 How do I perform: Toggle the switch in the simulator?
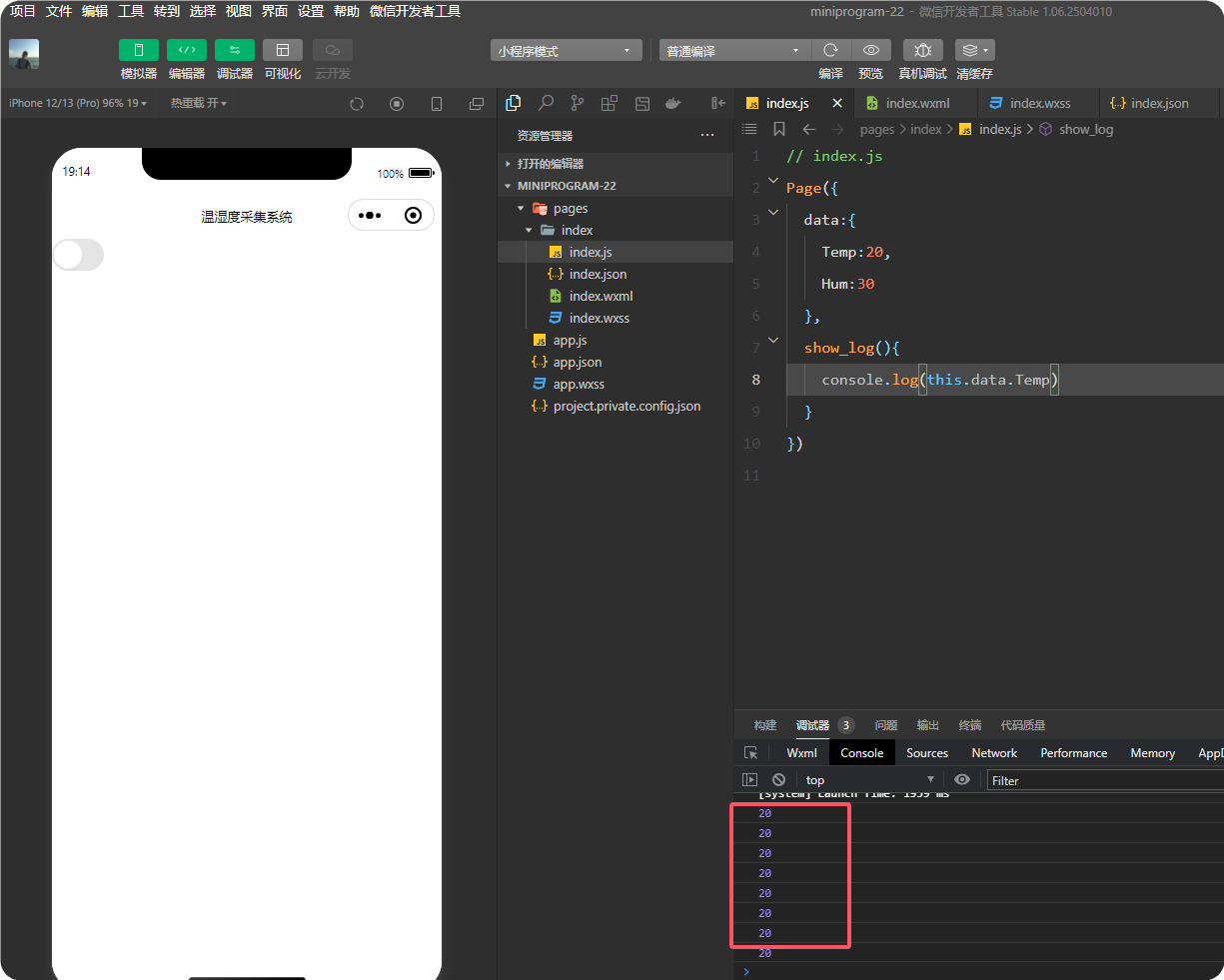(x=78, y=255)
